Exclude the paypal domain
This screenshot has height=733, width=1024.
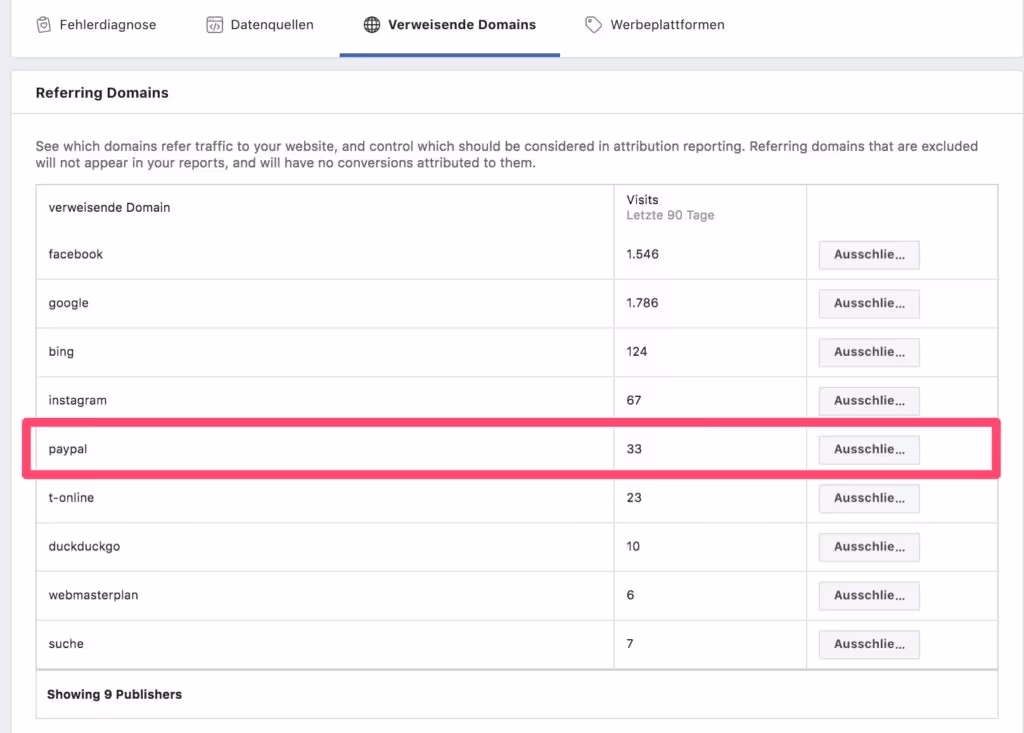(x=869, y=449)
